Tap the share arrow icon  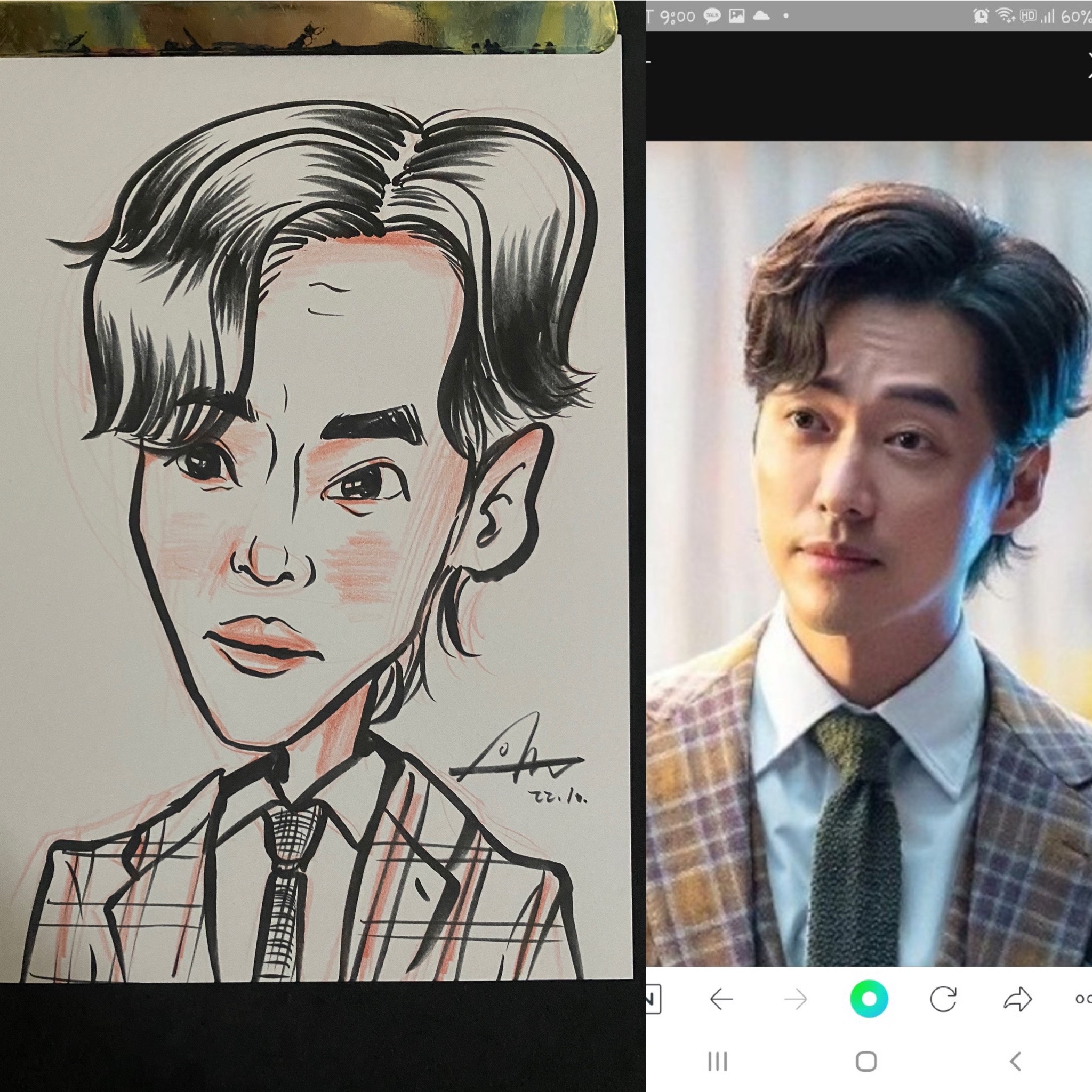[x=1017, y=999]
